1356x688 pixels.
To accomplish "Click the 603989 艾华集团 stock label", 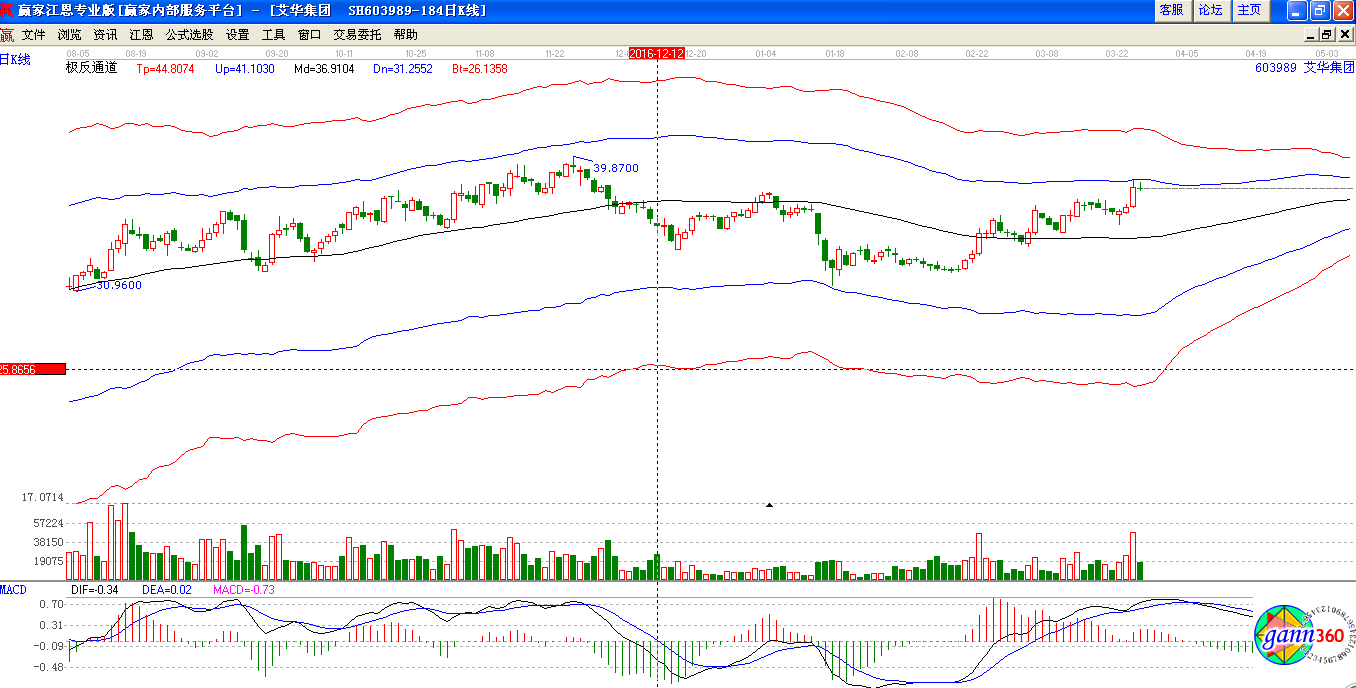I will (1305, 68).
